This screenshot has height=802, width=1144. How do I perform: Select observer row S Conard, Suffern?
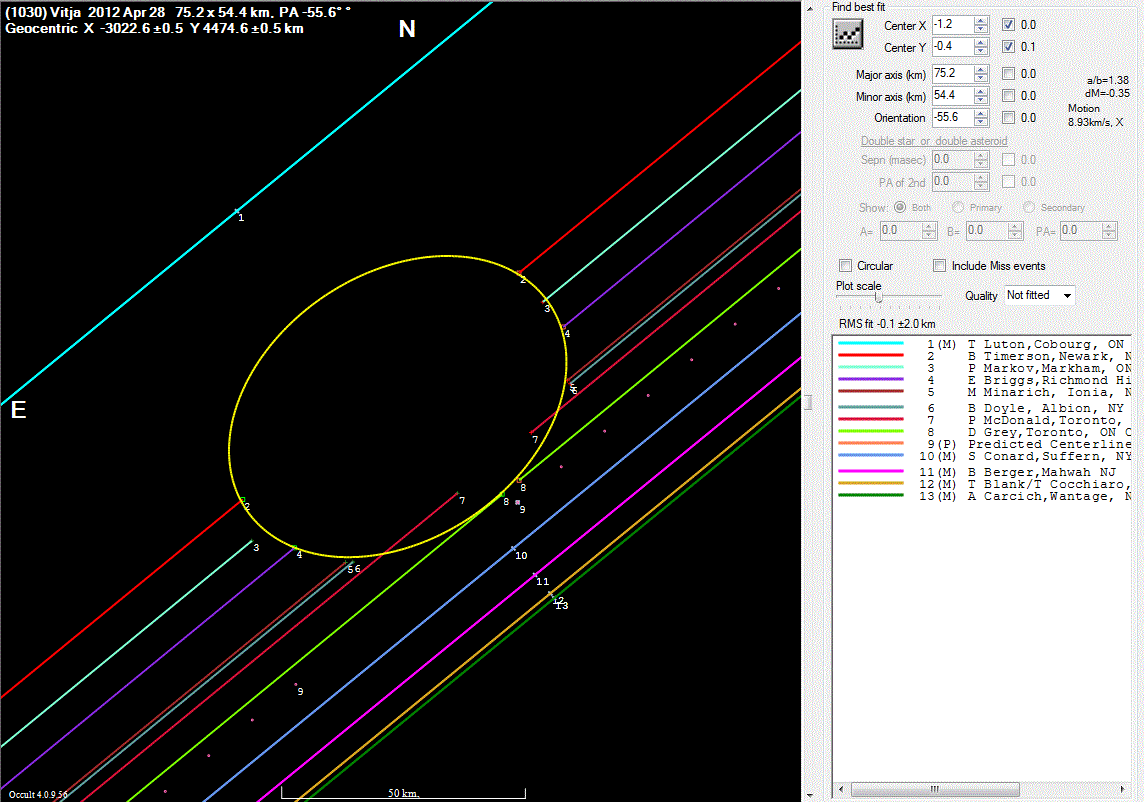983,456
